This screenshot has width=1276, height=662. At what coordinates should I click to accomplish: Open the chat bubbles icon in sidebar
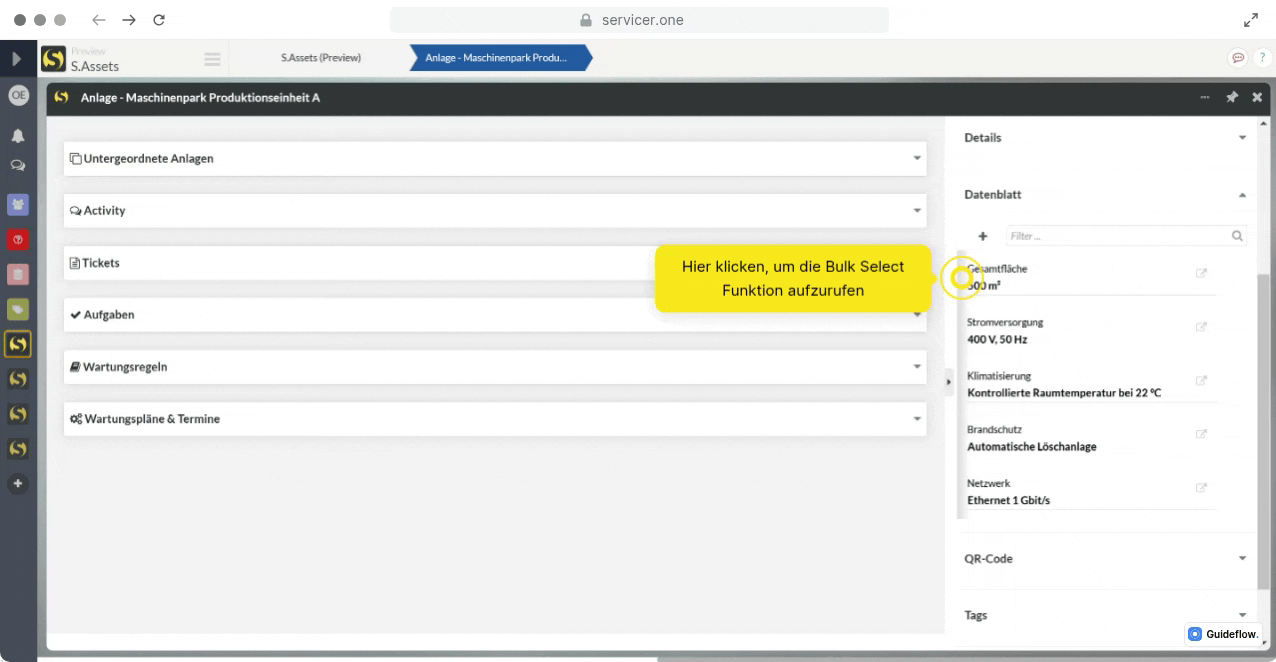point(18,165)
